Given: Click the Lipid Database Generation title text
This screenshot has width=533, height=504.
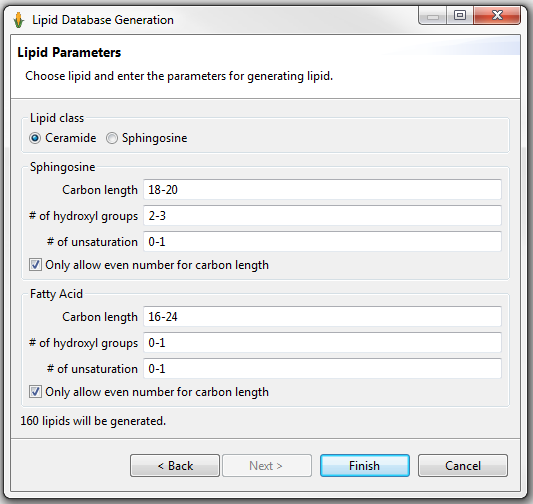Looking at the screenshot, I should pos(103,20).
